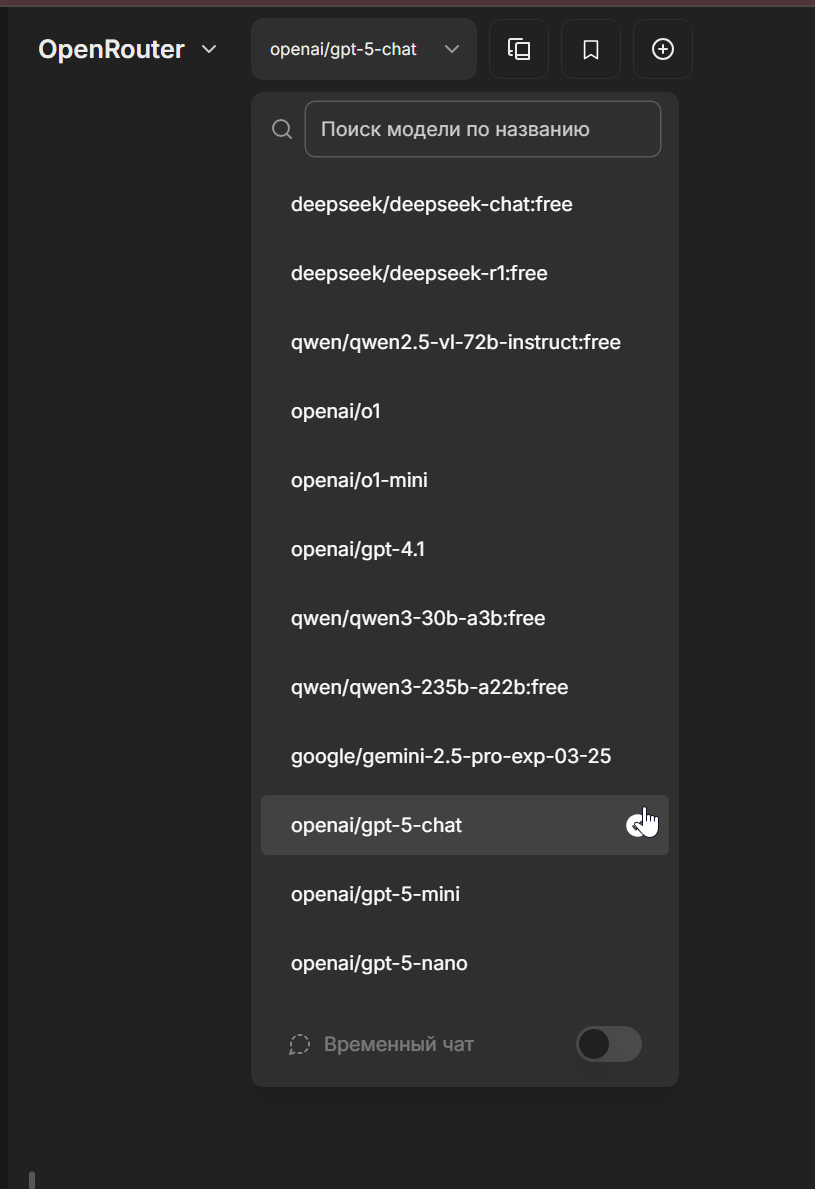Viewport: 815px width, 1189px height.
Task: Select the openai/gpt-5-nano model
Action: coord(465,963)
